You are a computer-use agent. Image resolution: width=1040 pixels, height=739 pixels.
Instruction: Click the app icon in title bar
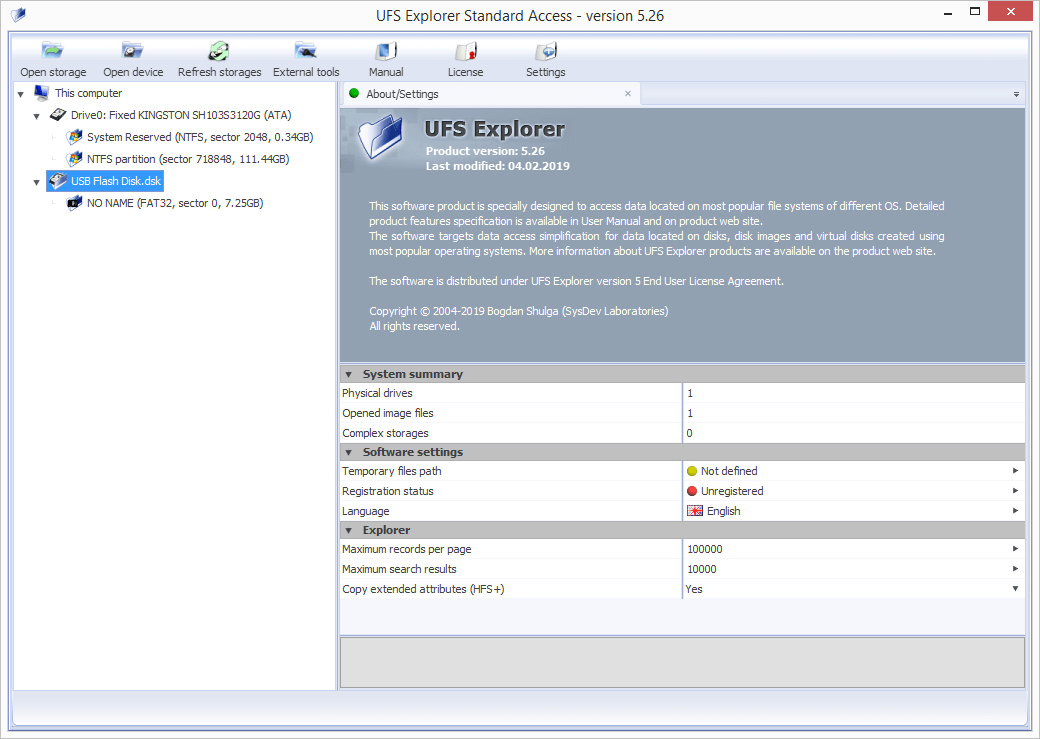coord(19,15)
